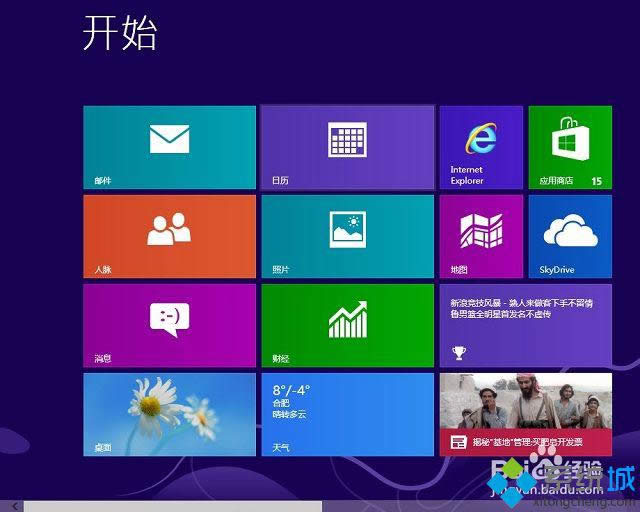Open the Finance (财经) tile
Viewport: 640px width, 512px height.
coord(348,325)
